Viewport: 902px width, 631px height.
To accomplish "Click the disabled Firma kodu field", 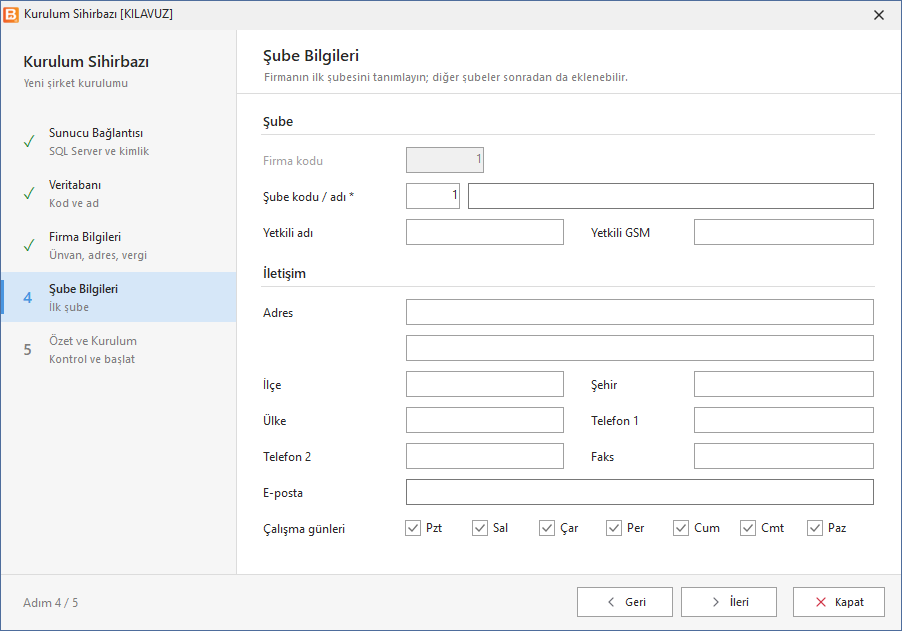I will coord(445,160).
